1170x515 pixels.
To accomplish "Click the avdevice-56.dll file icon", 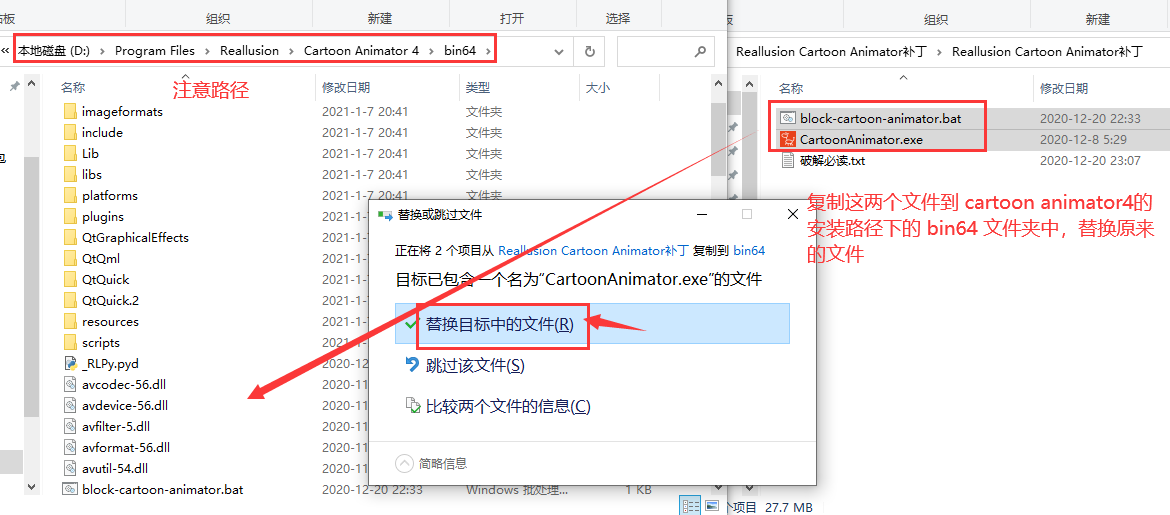I will tap(70, 406).
